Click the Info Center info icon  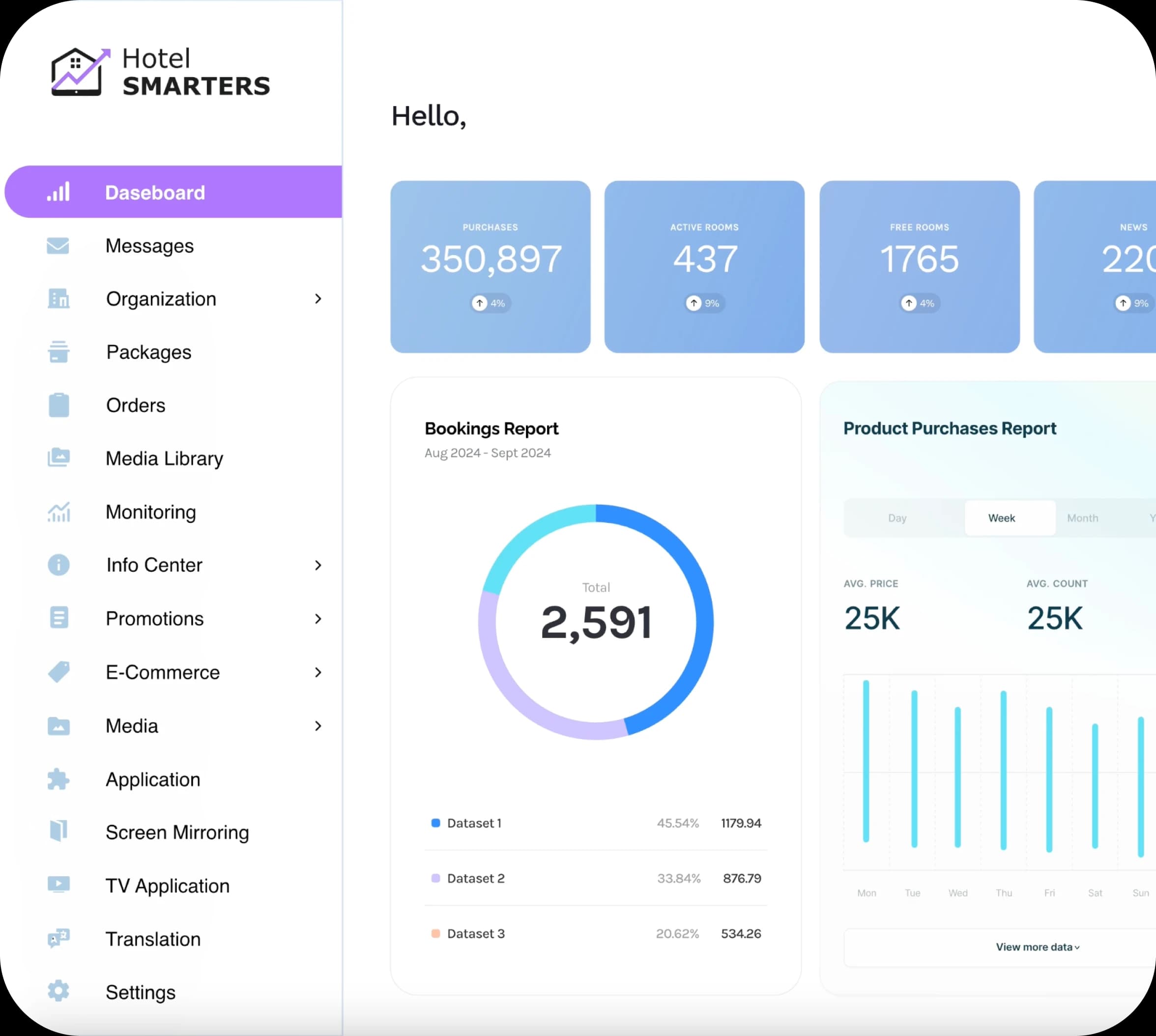58,565
